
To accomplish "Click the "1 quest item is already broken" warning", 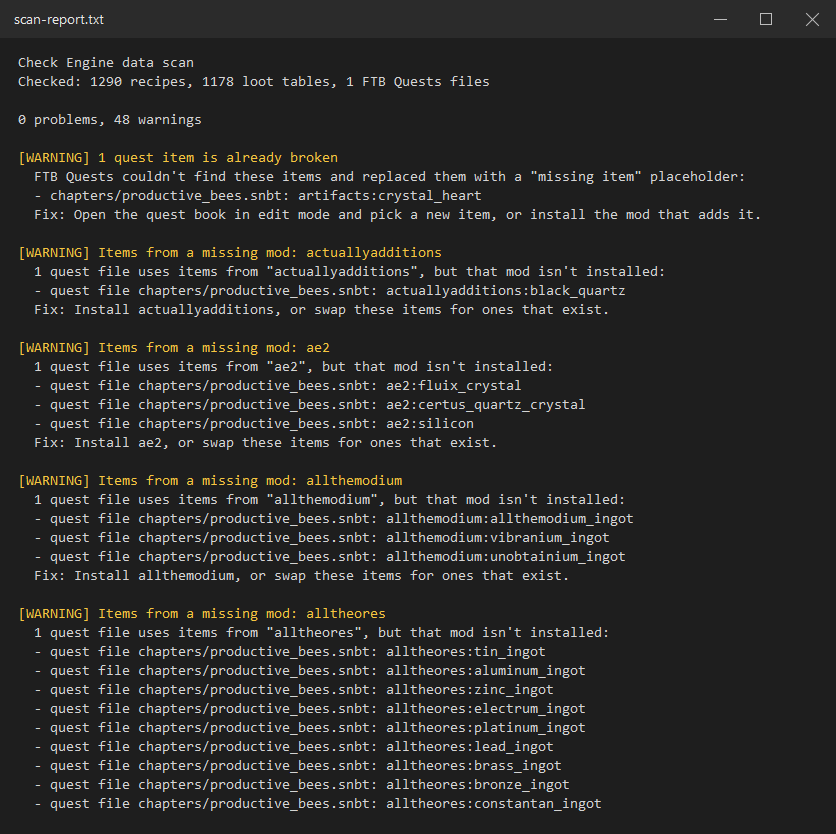I will point(178,157).
